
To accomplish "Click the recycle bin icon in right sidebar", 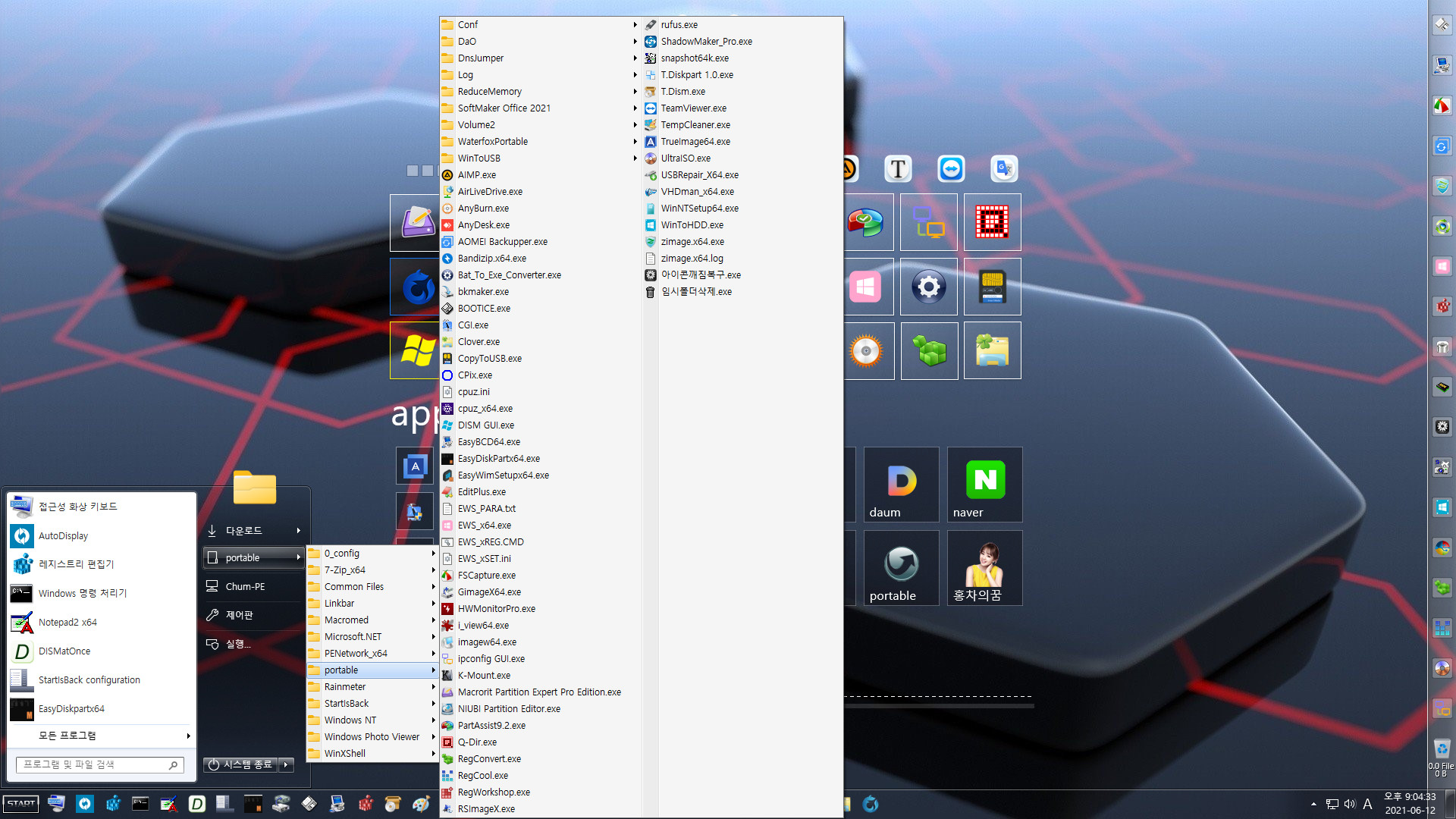I will 1442,748.
